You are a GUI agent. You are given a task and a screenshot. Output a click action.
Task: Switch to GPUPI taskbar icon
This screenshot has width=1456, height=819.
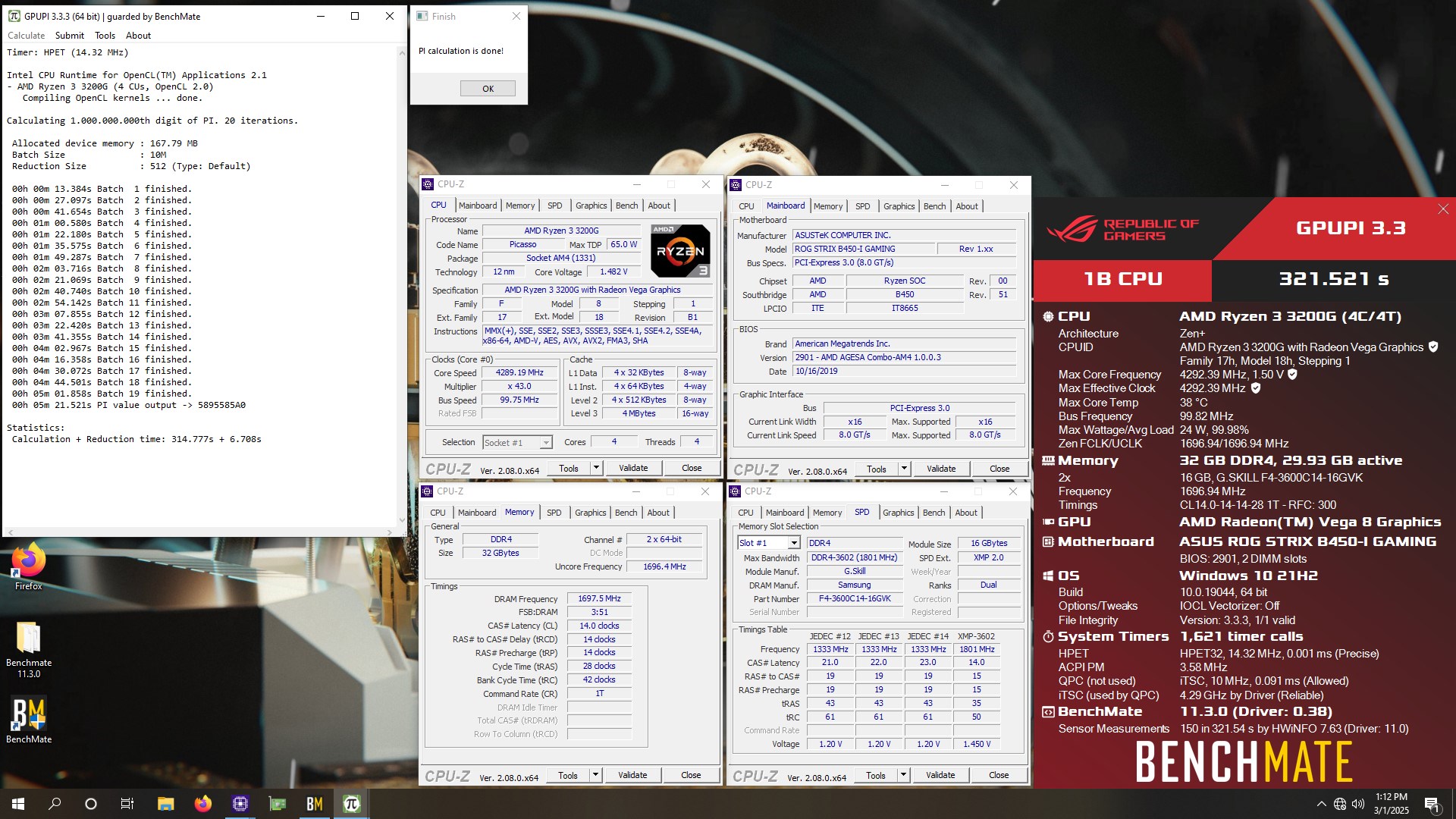pos(352,804)
